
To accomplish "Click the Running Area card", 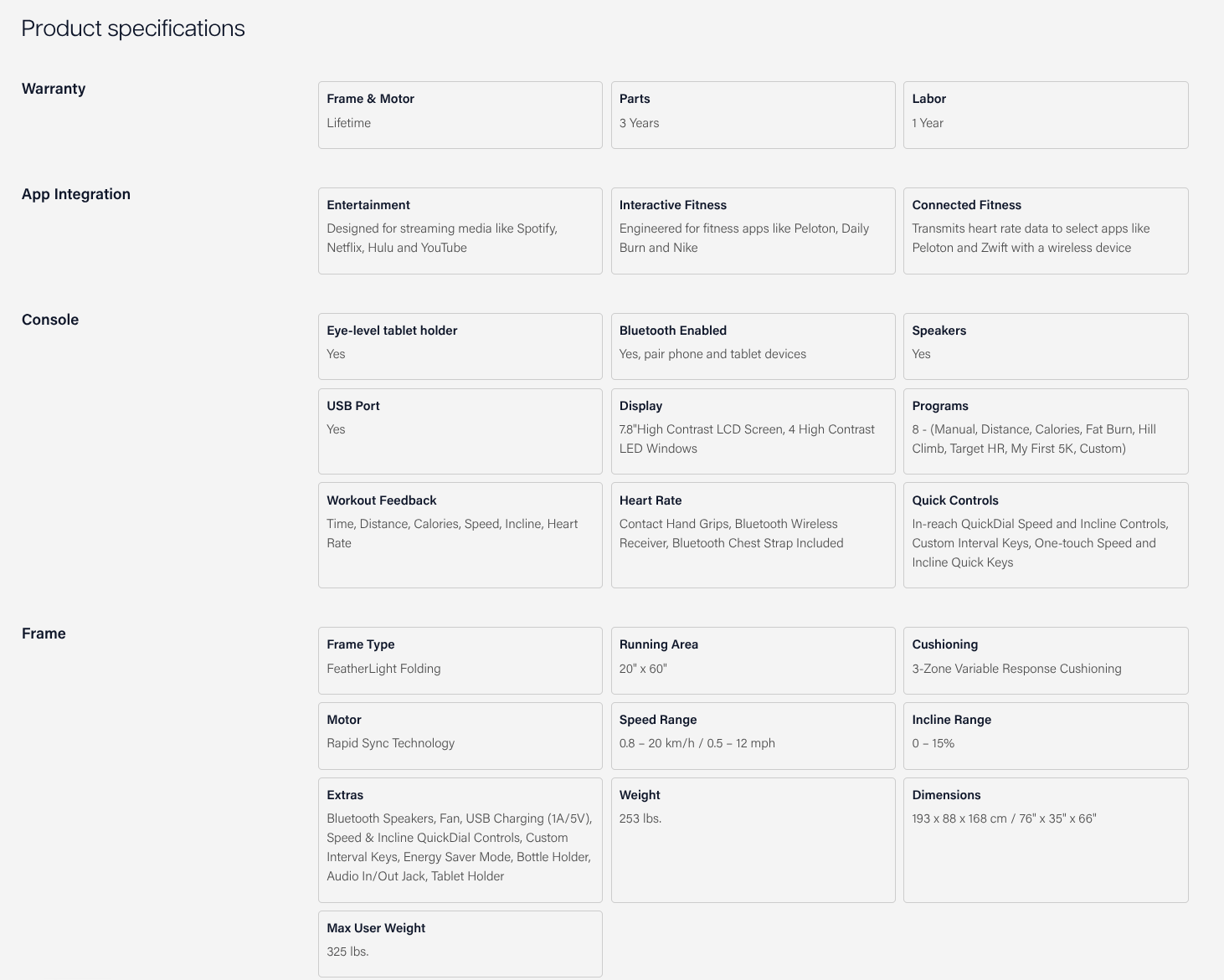I will 753,660.
